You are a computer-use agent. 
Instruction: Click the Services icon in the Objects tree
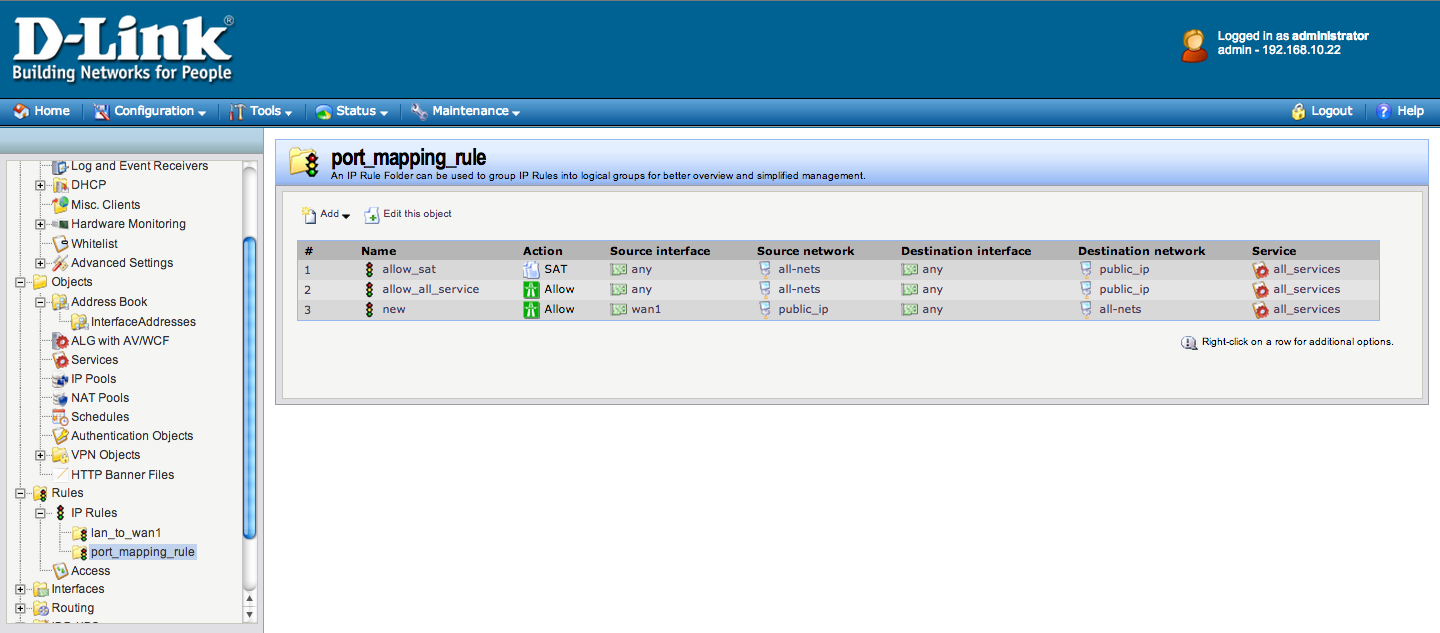click(x=60, y=360)
